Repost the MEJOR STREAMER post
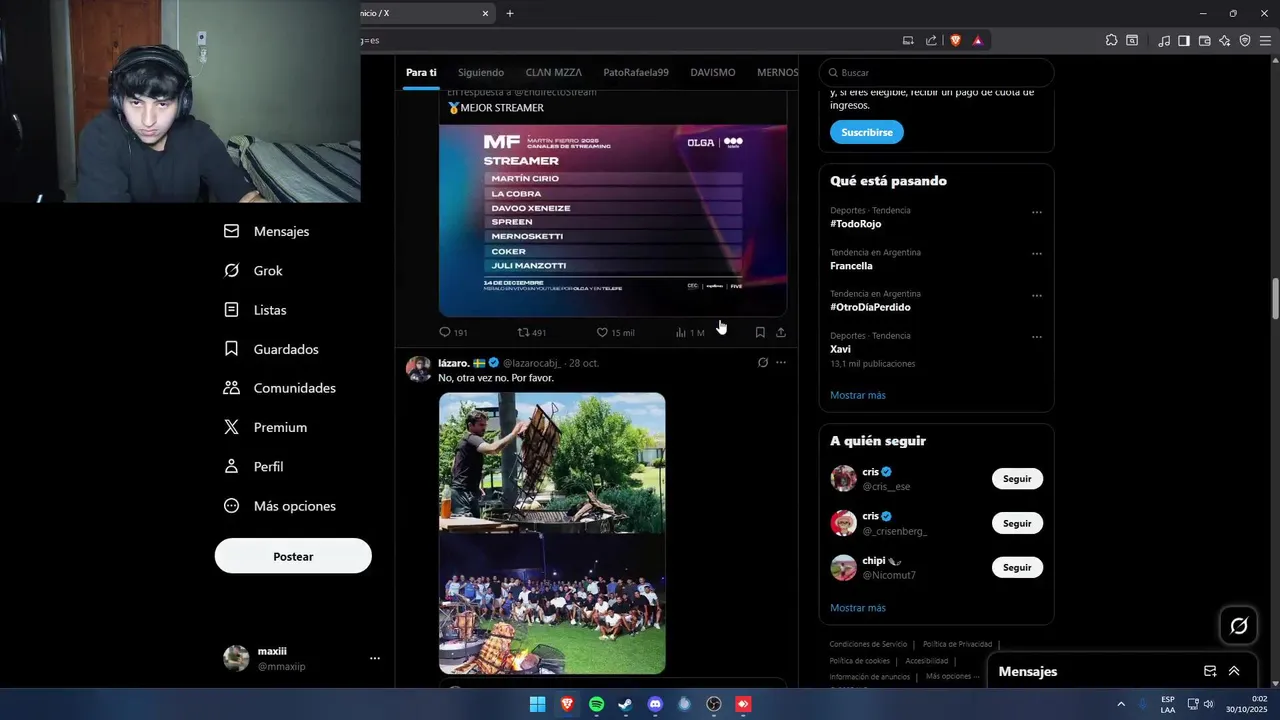 coord(531,333)
